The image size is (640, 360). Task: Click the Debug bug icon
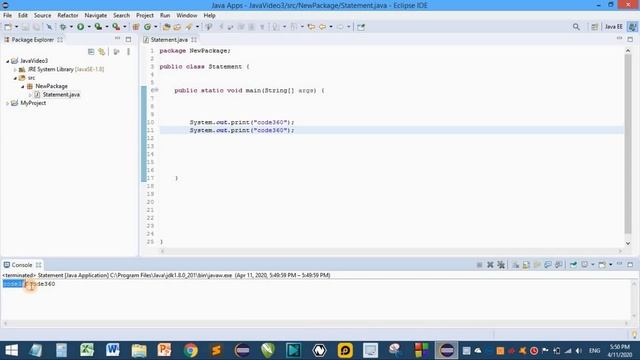coord(63,27)
